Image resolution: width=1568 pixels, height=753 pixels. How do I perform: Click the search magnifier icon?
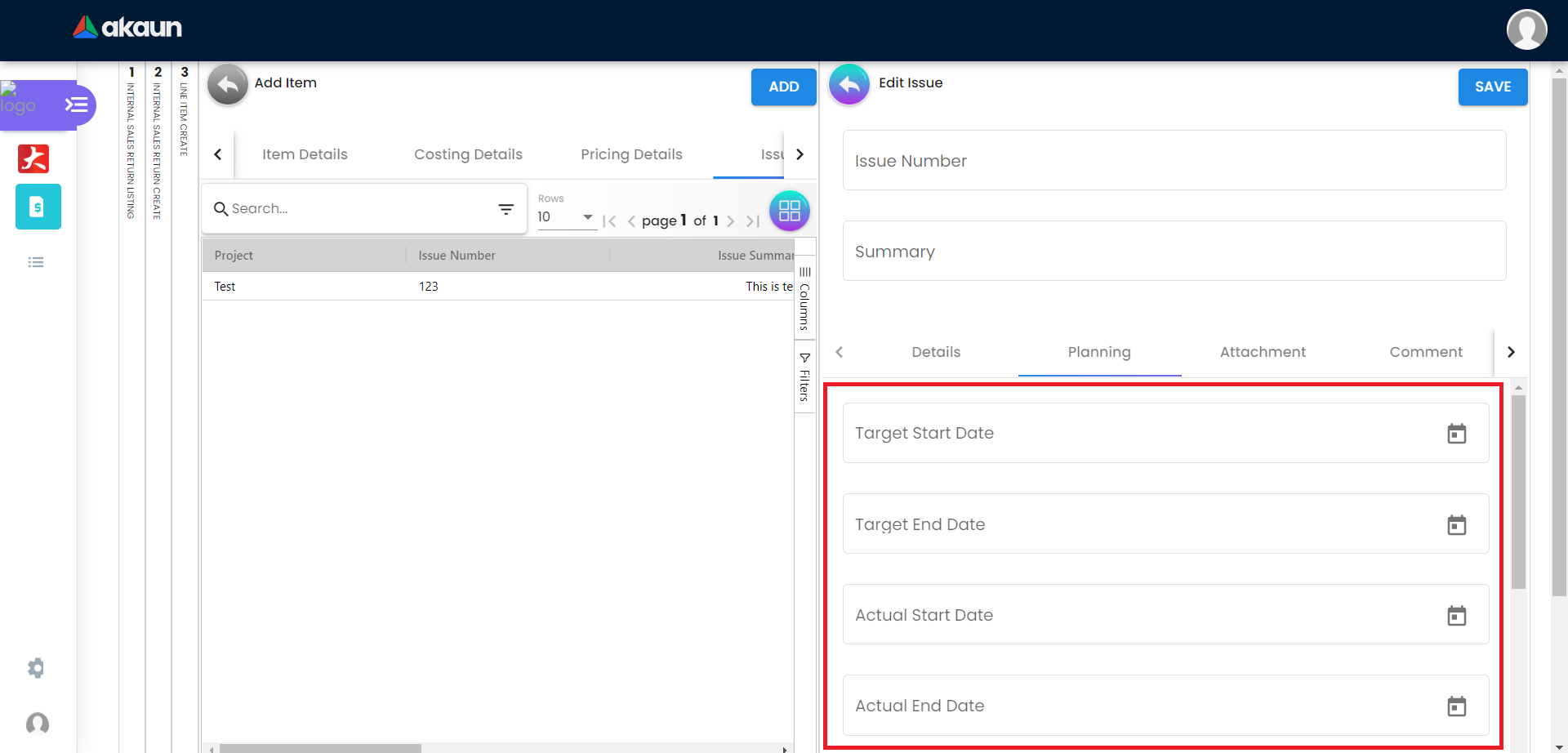220,209
